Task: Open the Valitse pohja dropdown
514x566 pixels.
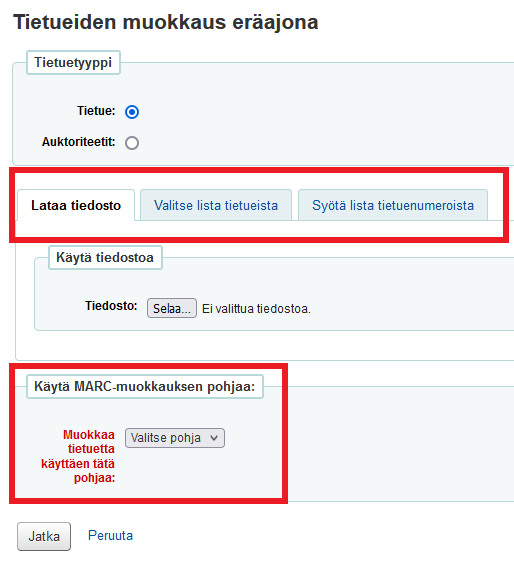Action: click(175, 438)
